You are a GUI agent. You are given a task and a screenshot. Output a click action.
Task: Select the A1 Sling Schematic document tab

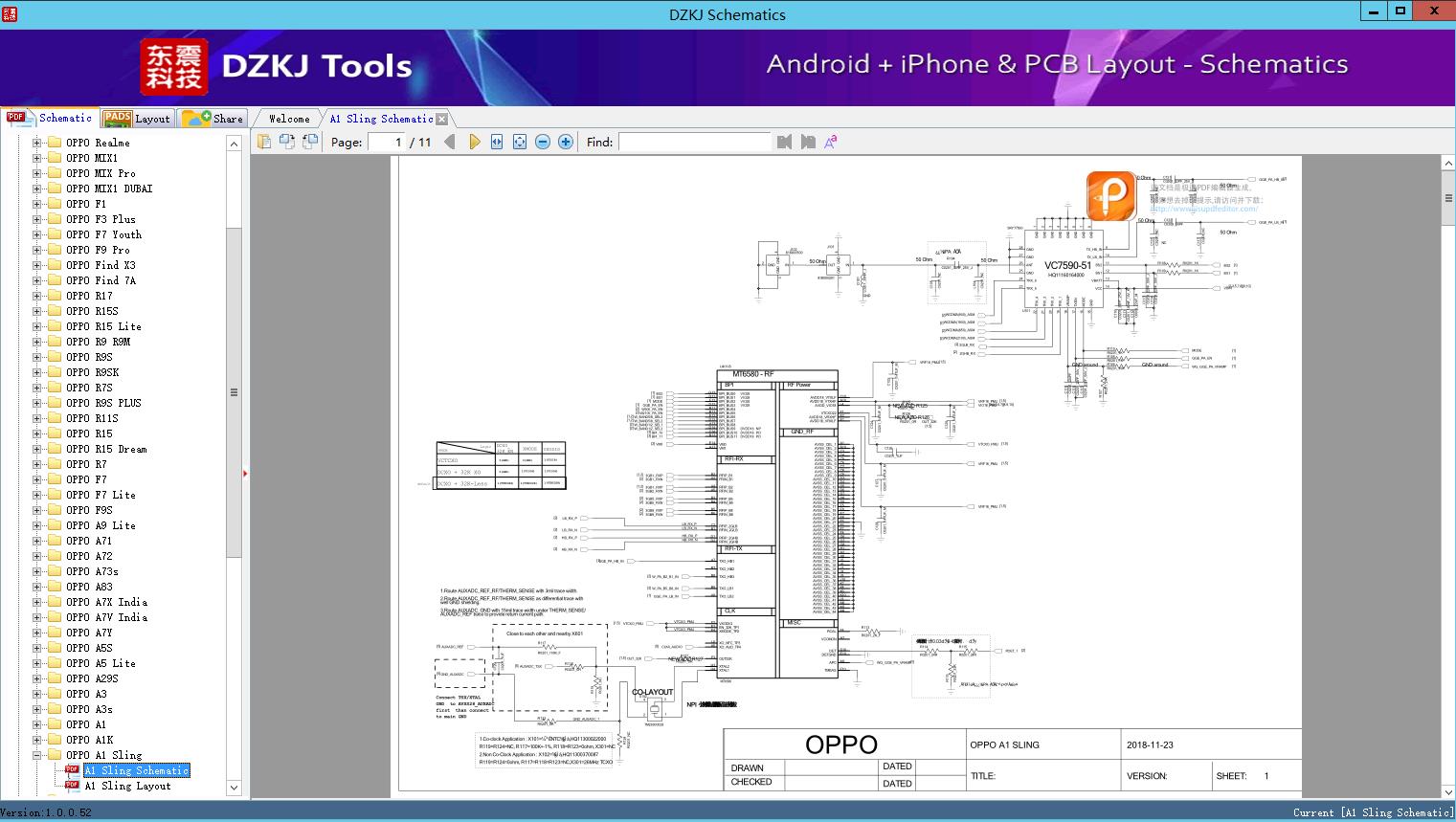coord(381,119)
